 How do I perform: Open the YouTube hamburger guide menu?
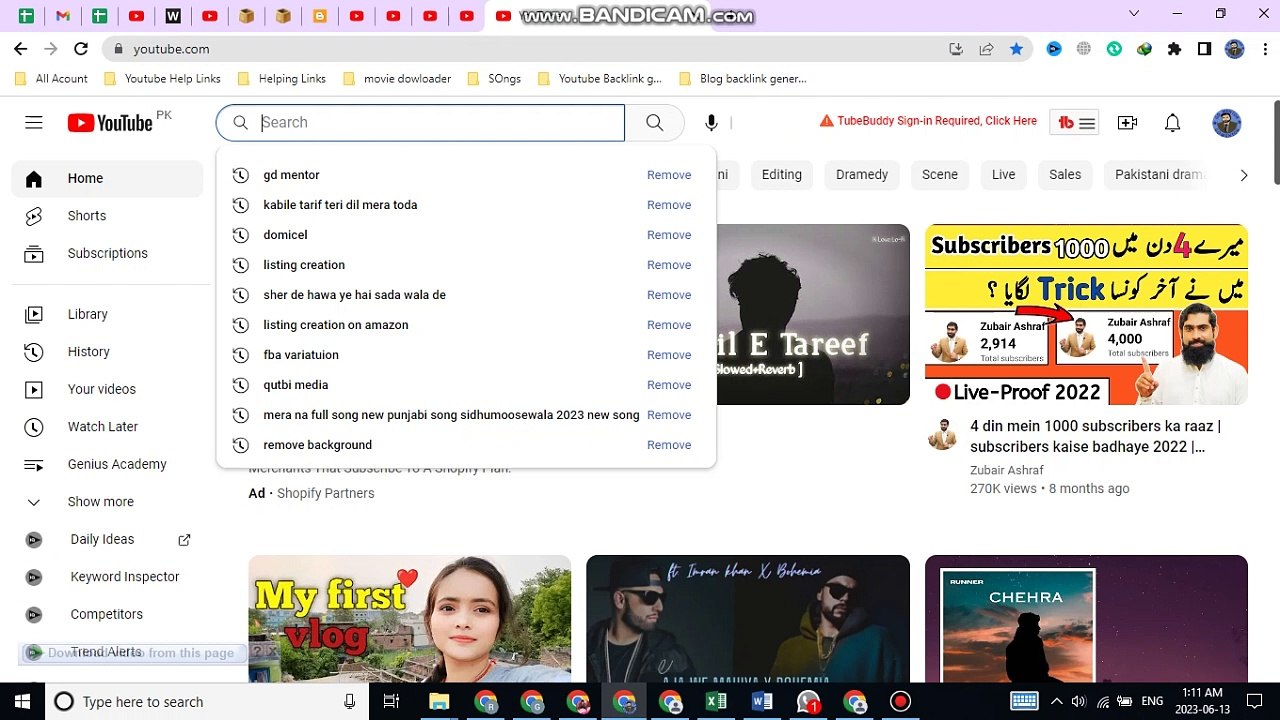coord(34,122)
